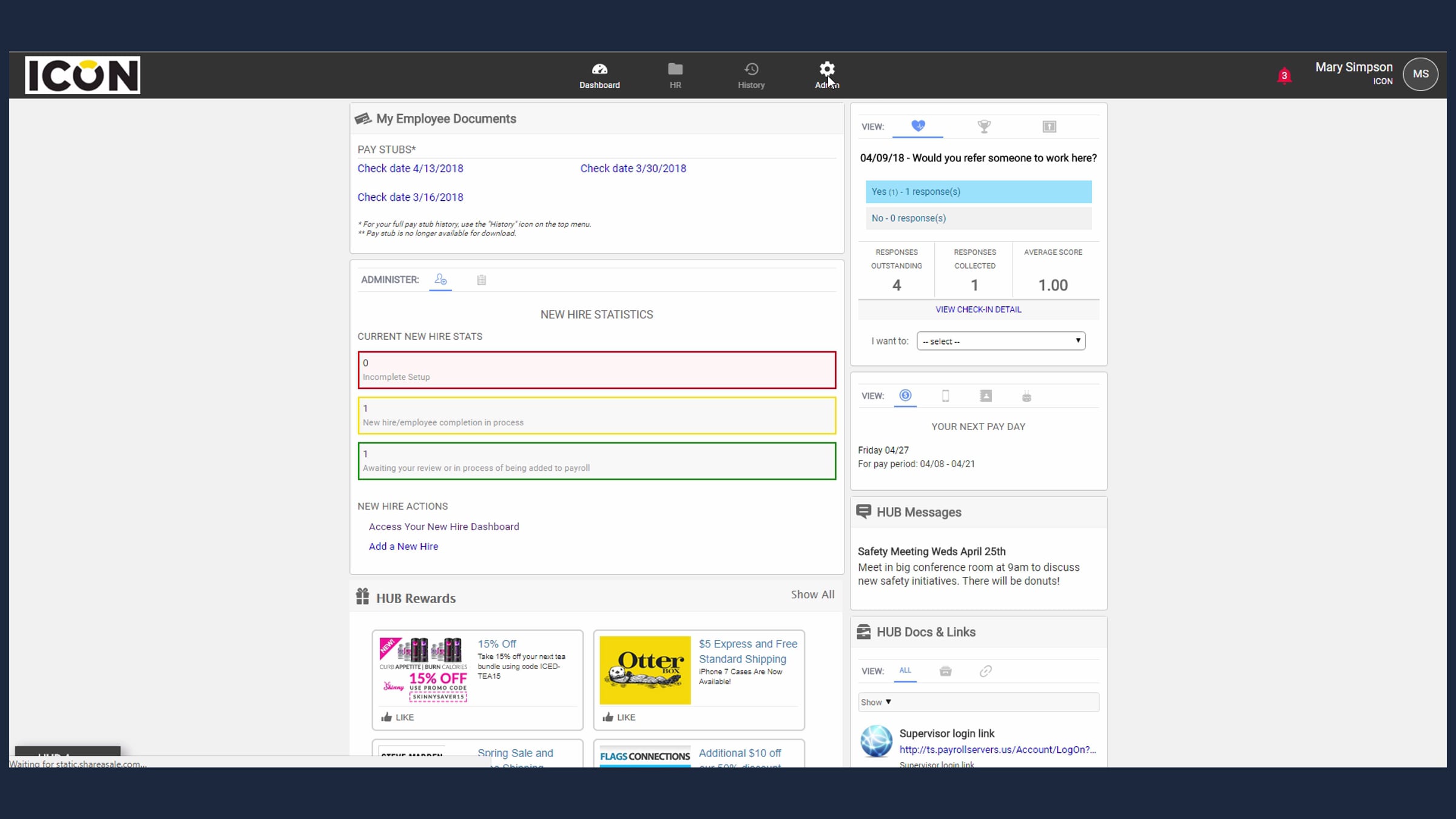The height and width of the screenshot is (819, 1456).
Task: Select the pay day dollar view icon
Action: 905,396
